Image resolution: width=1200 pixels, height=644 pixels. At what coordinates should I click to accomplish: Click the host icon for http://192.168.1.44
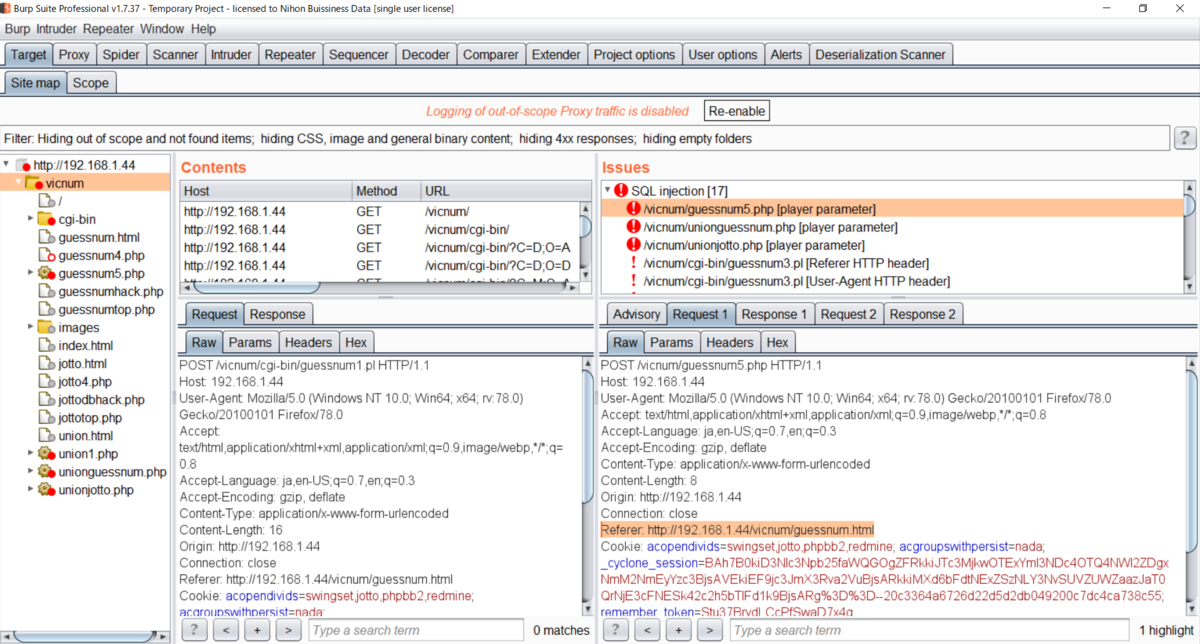[x=23, y=165]
